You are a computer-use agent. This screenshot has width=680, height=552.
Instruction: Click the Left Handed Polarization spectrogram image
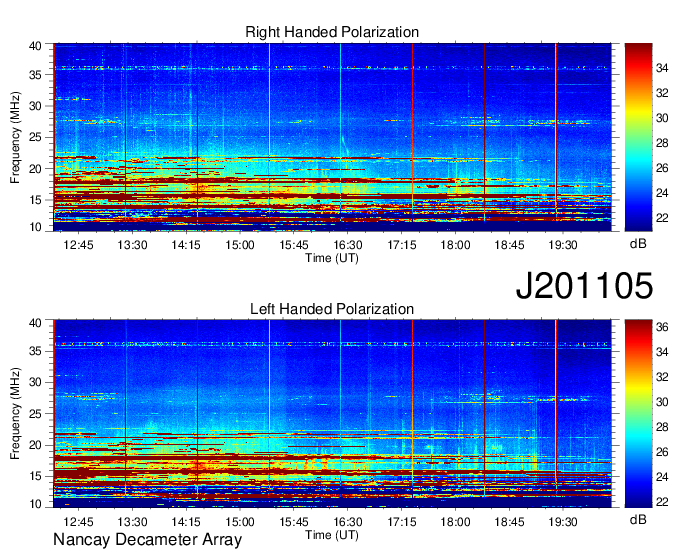pyautogui.click(x=332, y=414)
